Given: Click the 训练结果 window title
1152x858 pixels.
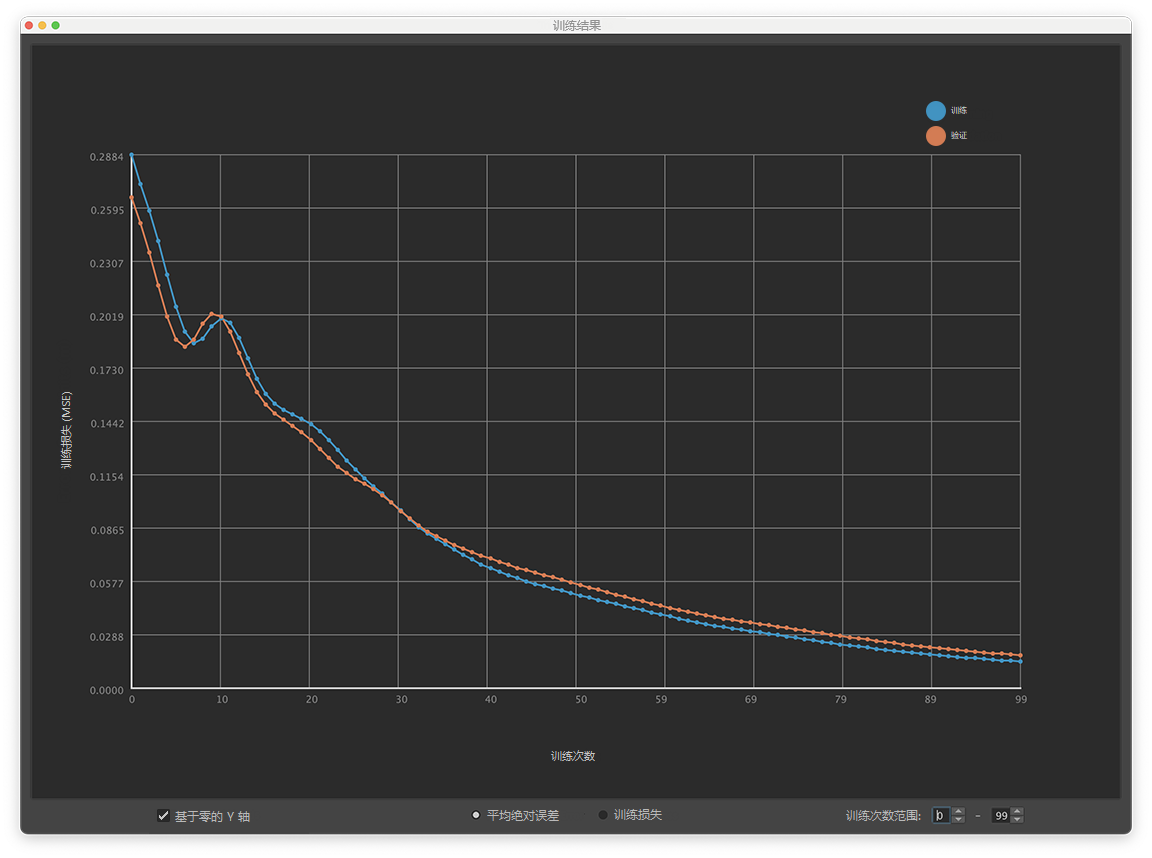Looking at the screenshot, I should point(577,26).
